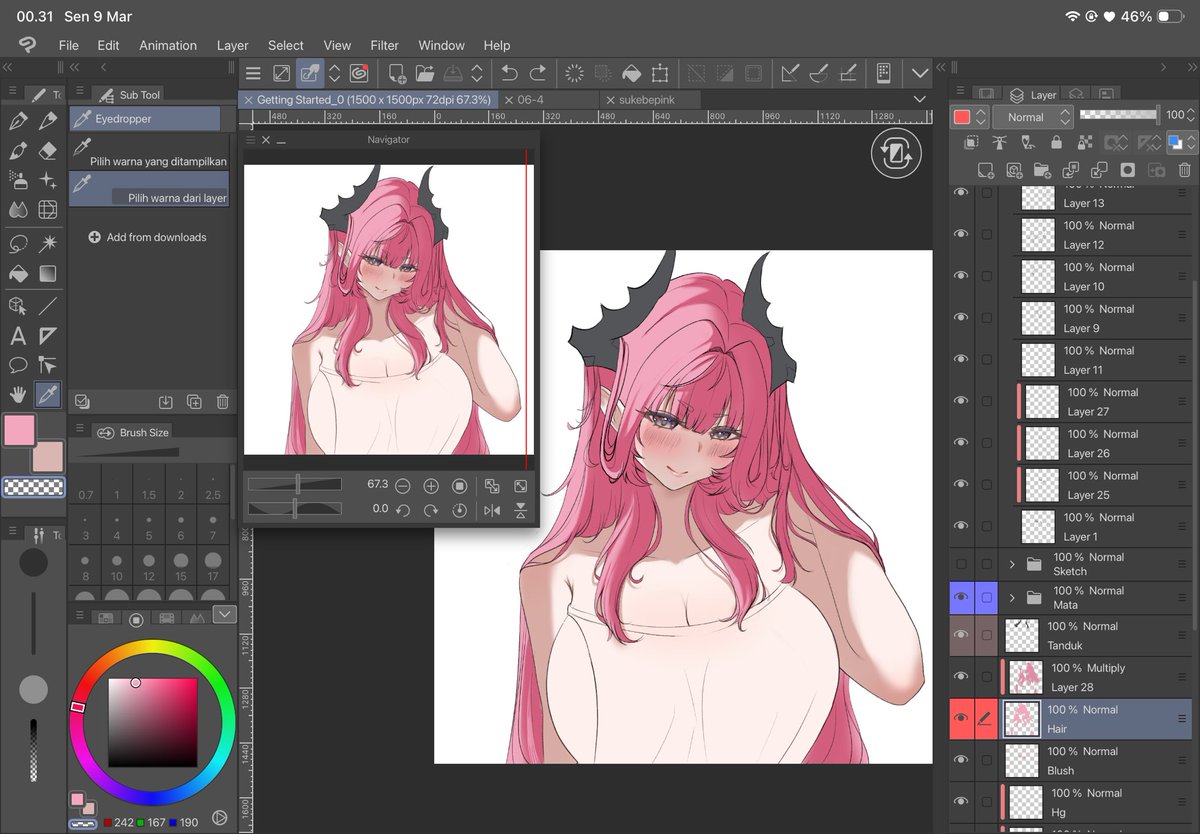
Task: Select the Blend tool
Action: click(x=17, y=211)
